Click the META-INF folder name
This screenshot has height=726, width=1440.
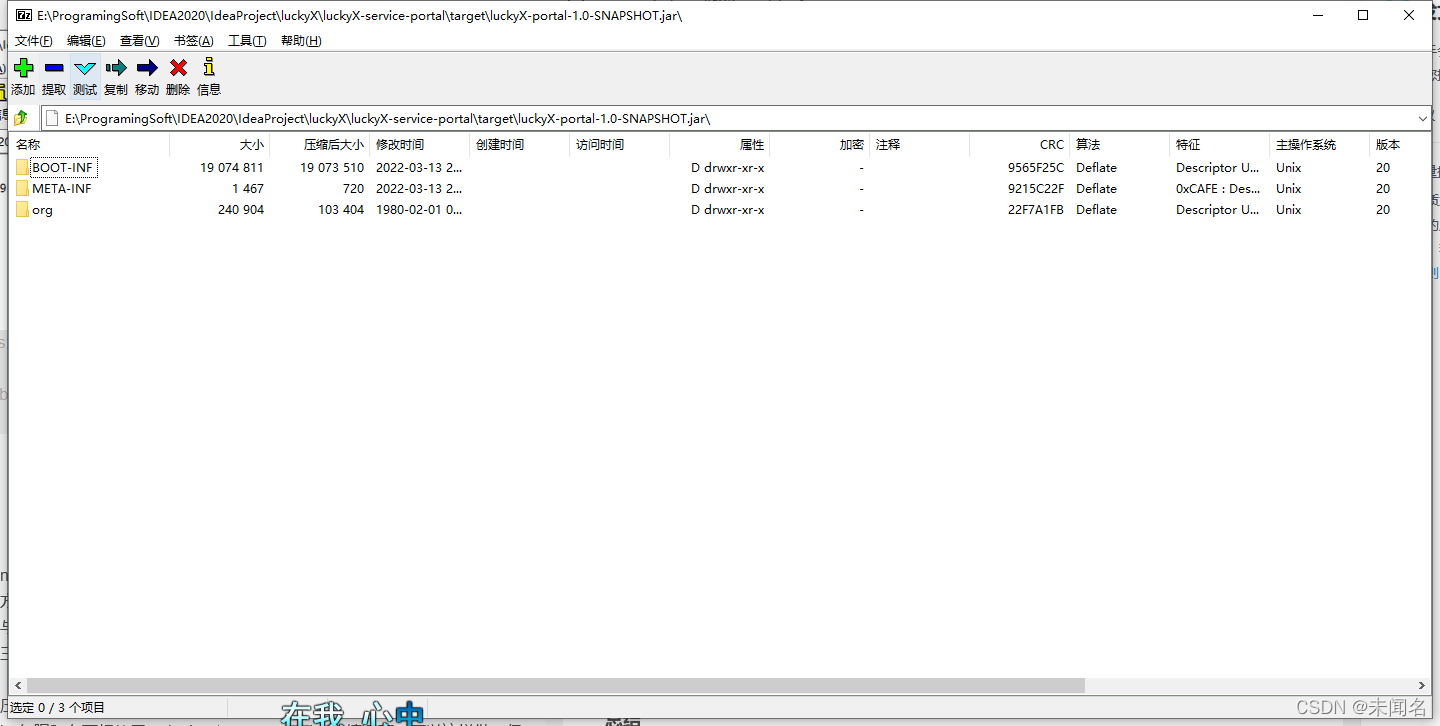(x=62, y=189)
